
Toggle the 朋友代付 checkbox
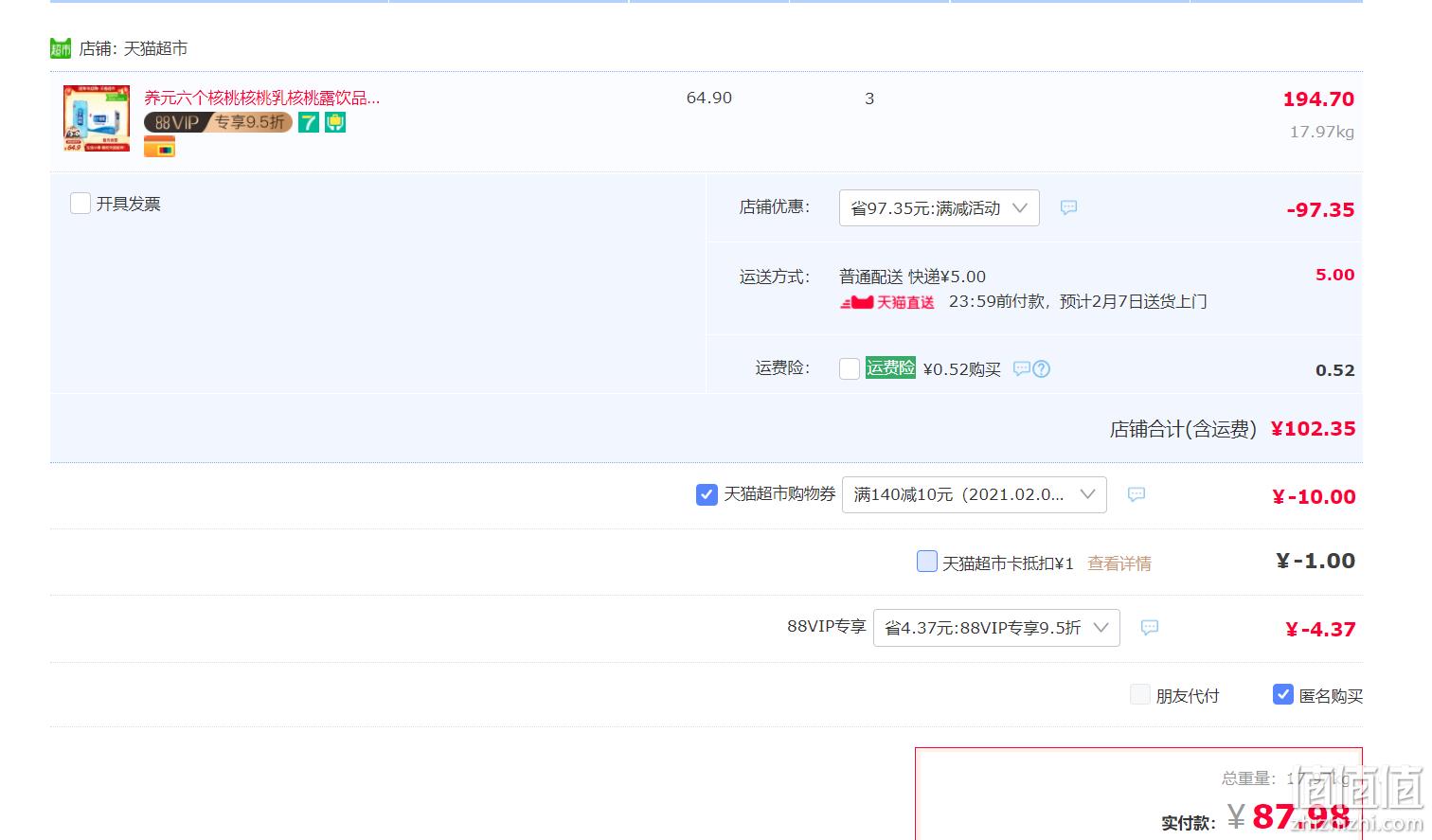click(x=1140, y=695)
